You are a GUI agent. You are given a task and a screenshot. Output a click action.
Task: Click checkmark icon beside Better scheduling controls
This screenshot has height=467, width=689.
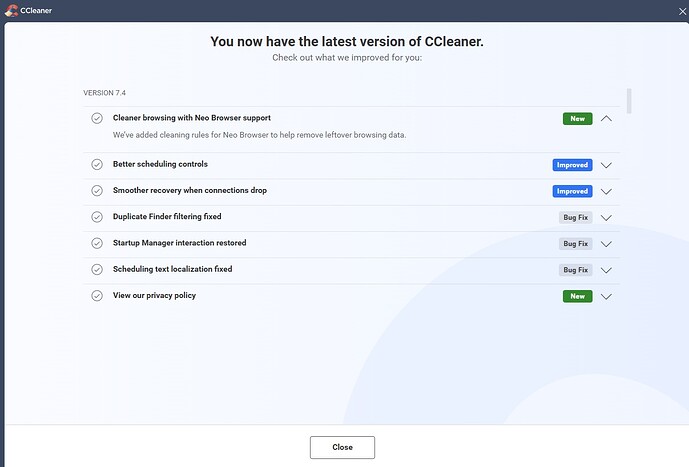pos(97,164)
